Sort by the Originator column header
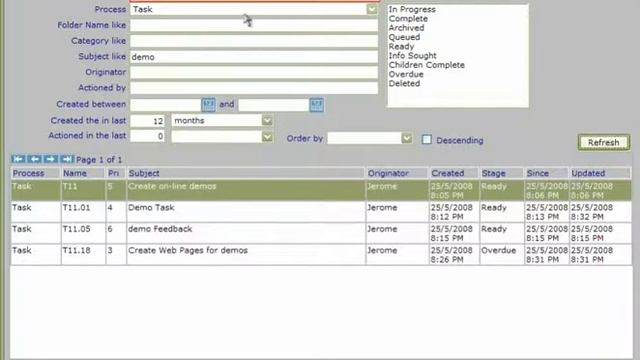This screenshot has width=640, height=360. pyautogui.click(x=397, y=173)
